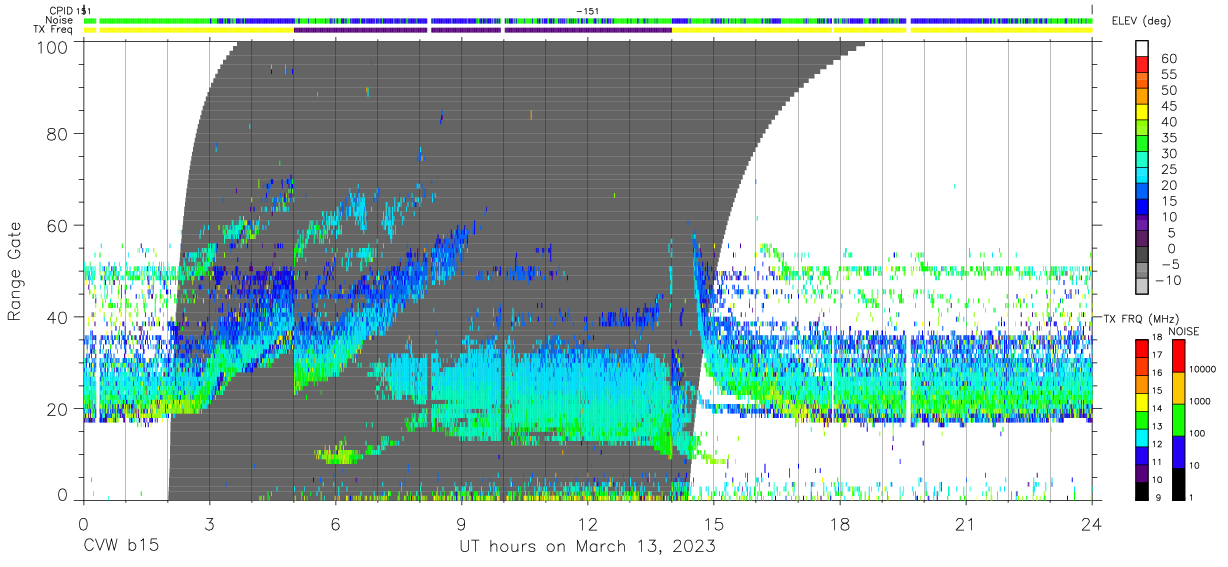1228x567 pixels.
Task: Click the 'CVW b15' radar label
Action: click(x=120, y=547)
